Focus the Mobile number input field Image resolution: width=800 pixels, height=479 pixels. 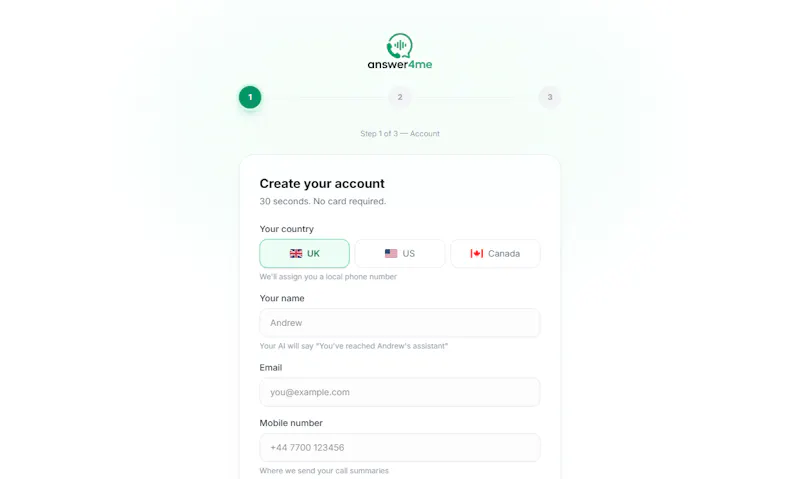click(399, 447)
